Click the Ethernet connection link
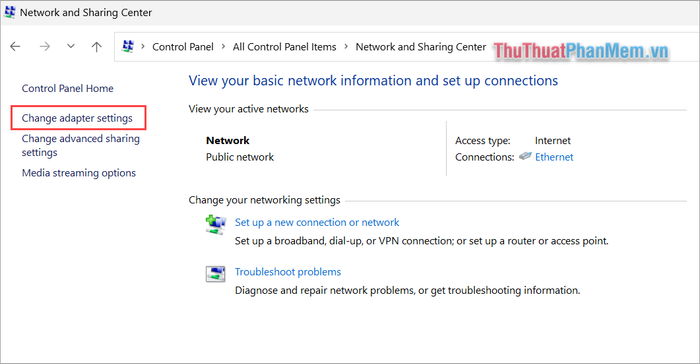The height and width of the screenshot is (364, 700). [554, 157]
